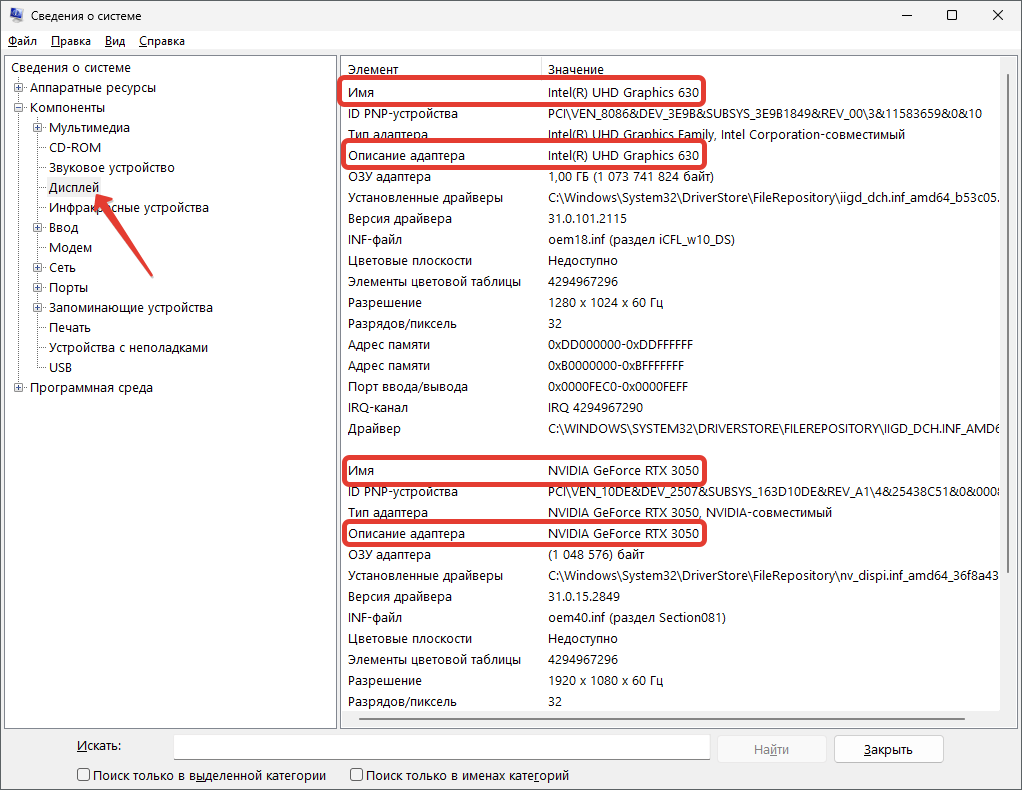Select the Модем tree item
This screenshot has width=1022, height=790.
point(70,248)
